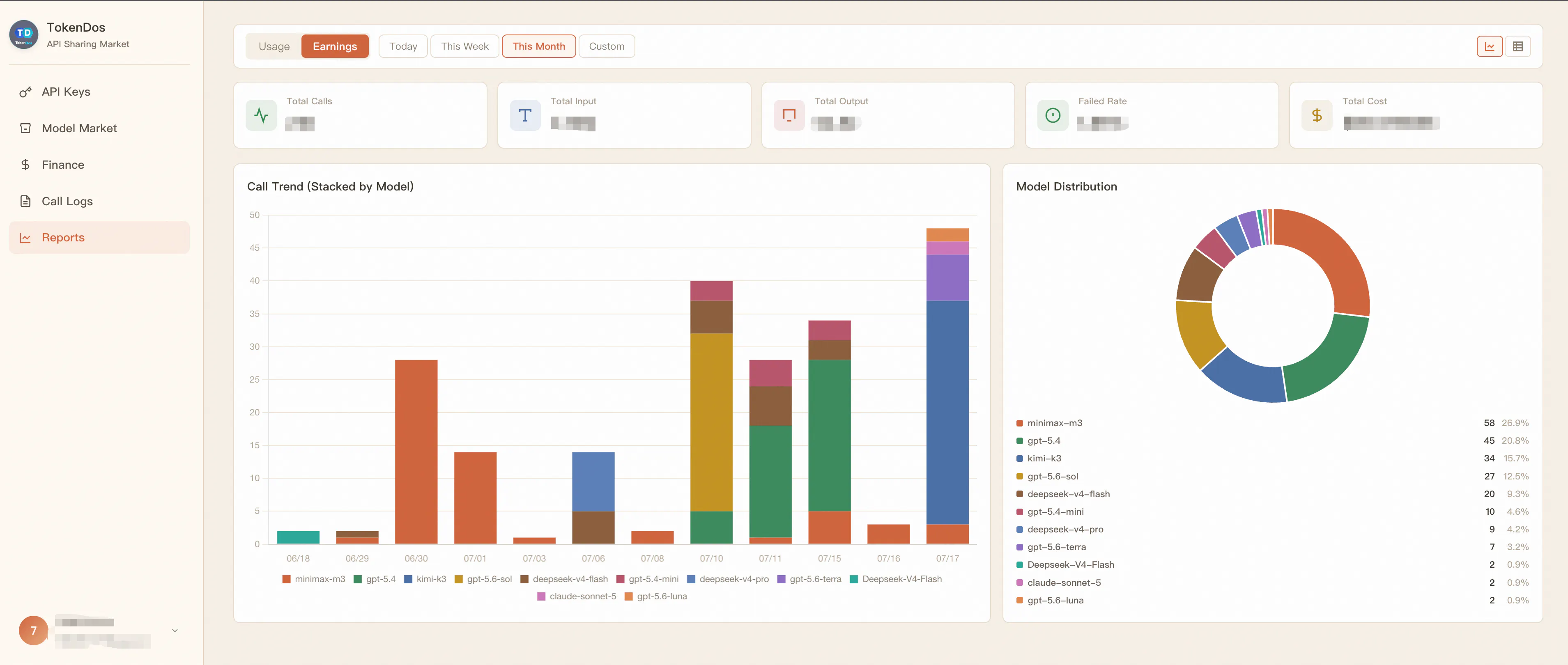Click the 26.9% value for minimax-m3

pos(1515,423)
